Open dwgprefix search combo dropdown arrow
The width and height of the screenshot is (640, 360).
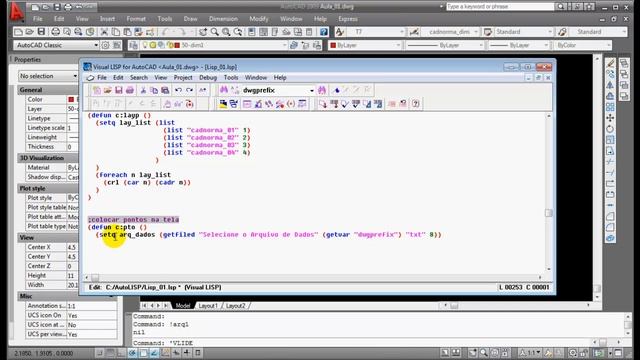pos(311,90)
